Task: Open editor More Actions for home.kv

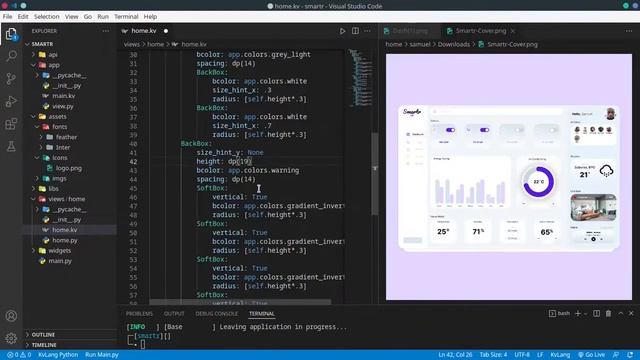Action: point(367,31)
